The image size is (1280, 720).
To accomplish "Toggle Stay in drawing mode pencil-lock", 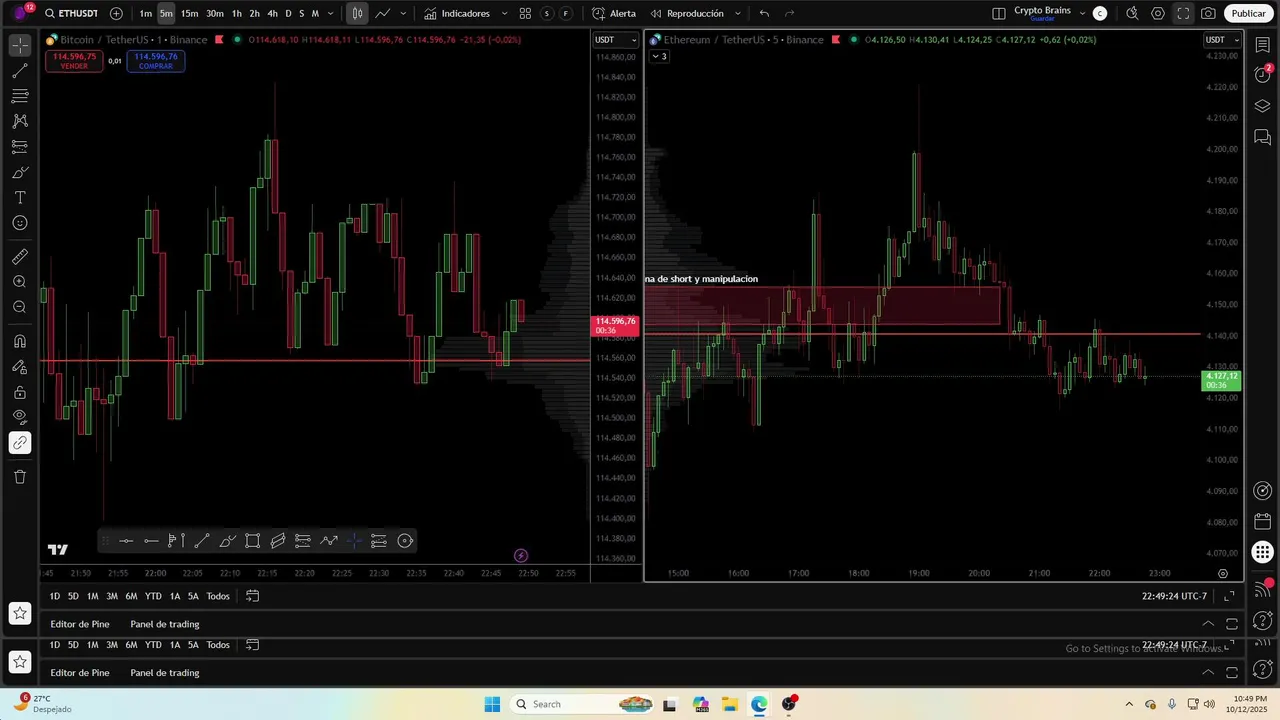I will pos(20,367).
